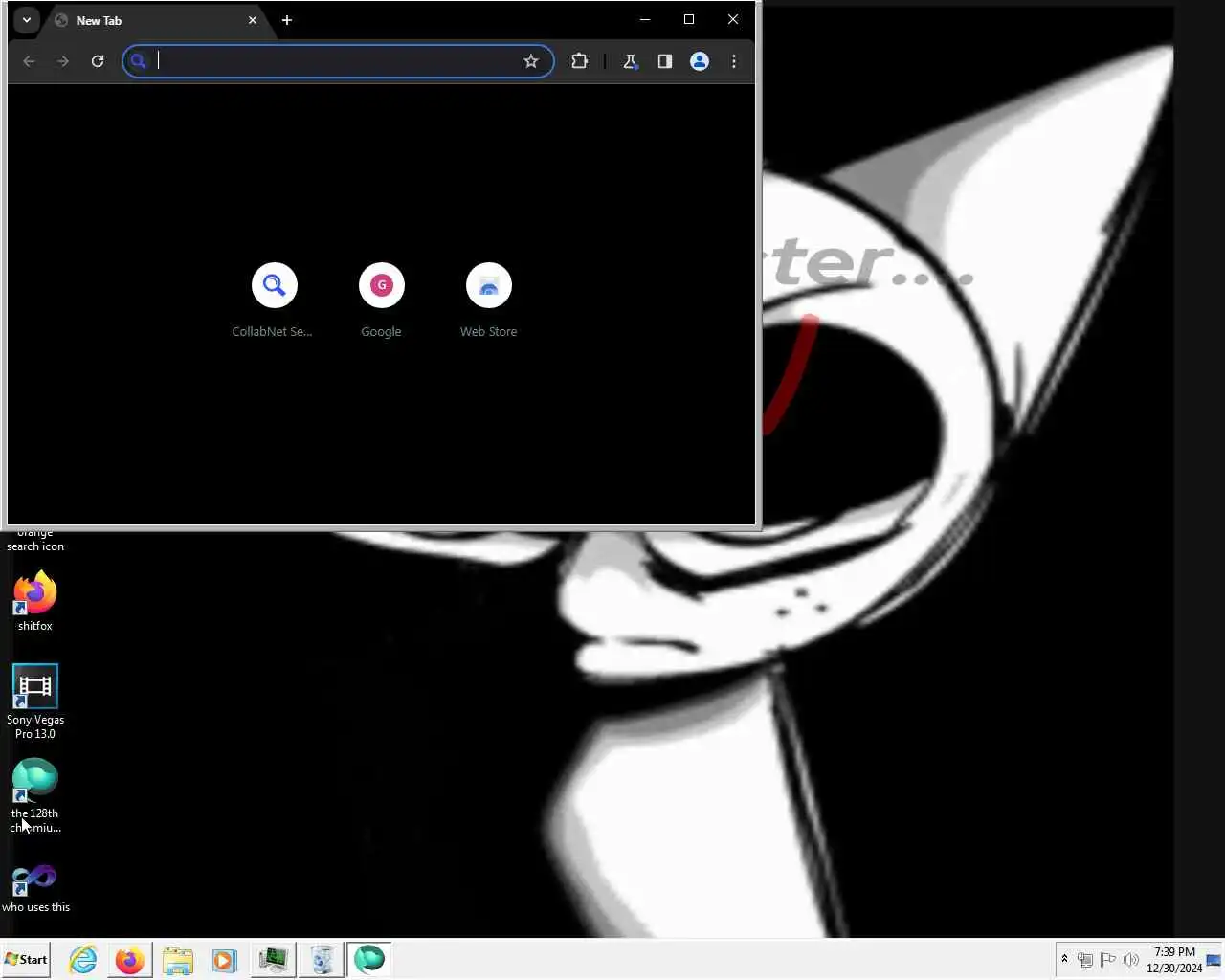Click the Show desktop tray button
The height and width of the screenshot is (980, 1225).
click(x=1214, y=960)
